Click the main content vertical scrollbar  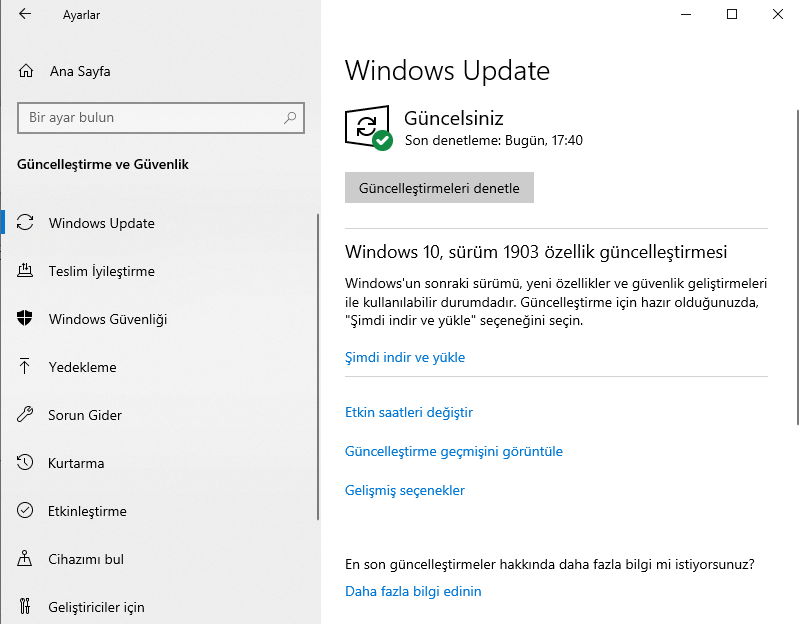click(797, 267)
